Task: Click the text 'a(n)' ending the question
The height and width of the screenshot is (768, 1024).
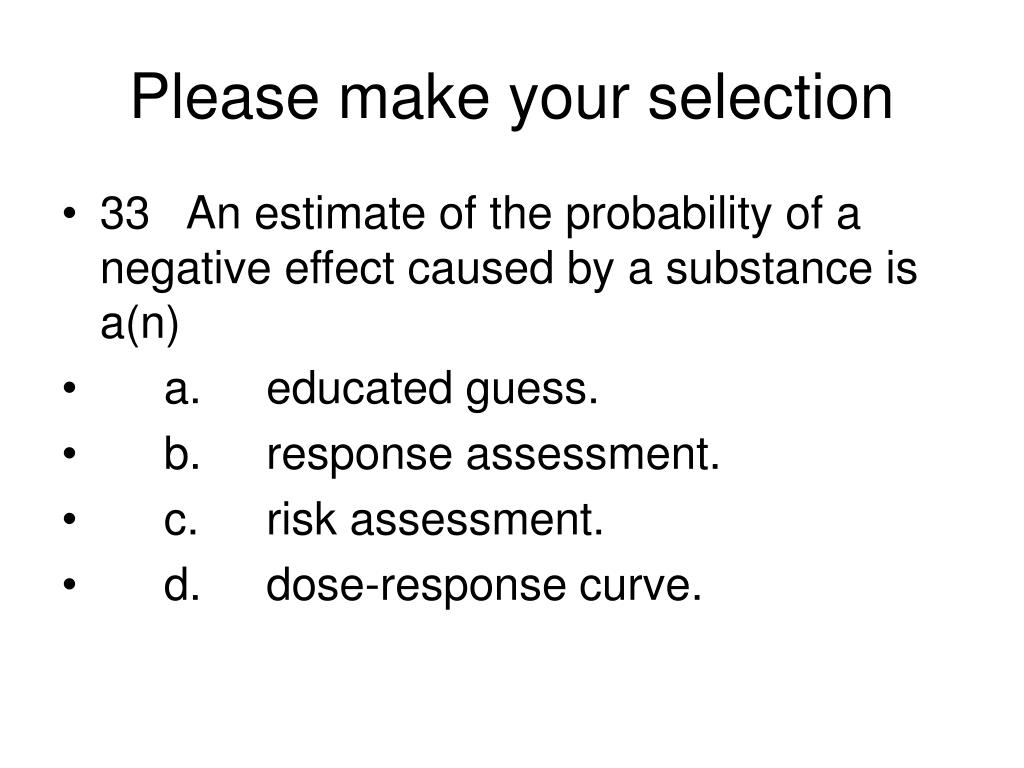Action: 139,325
